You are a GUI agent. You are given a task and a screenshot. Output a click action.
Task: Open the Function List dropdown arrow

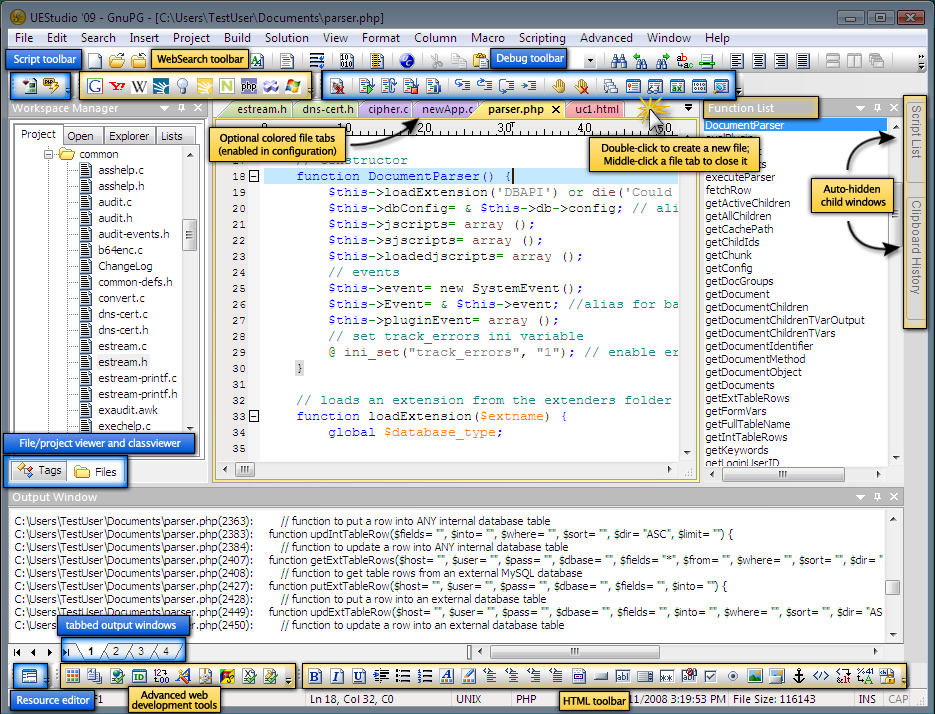860,109
